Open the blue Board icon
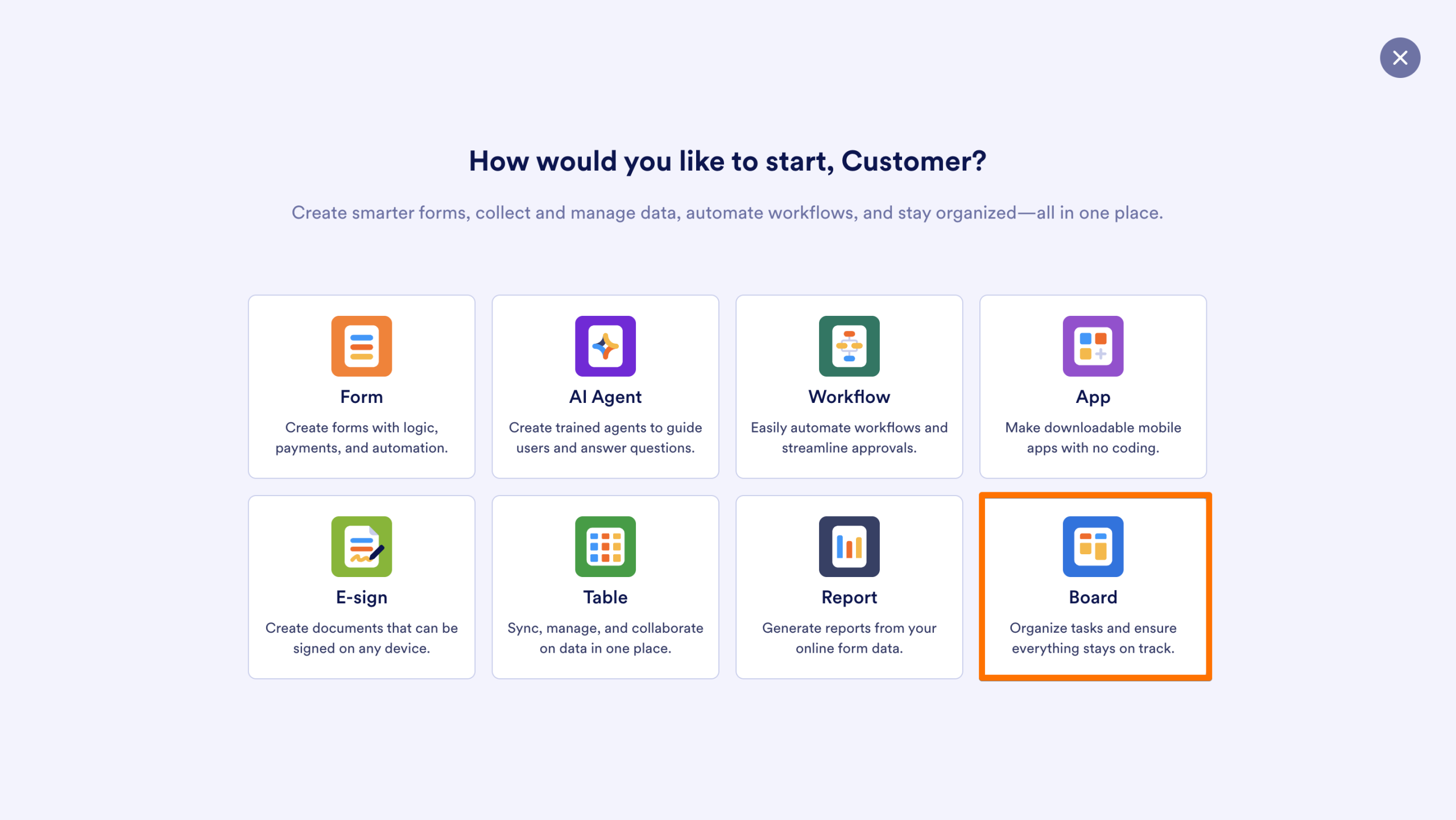This screenshot has height=820, width=1456. click(1093, 546)
